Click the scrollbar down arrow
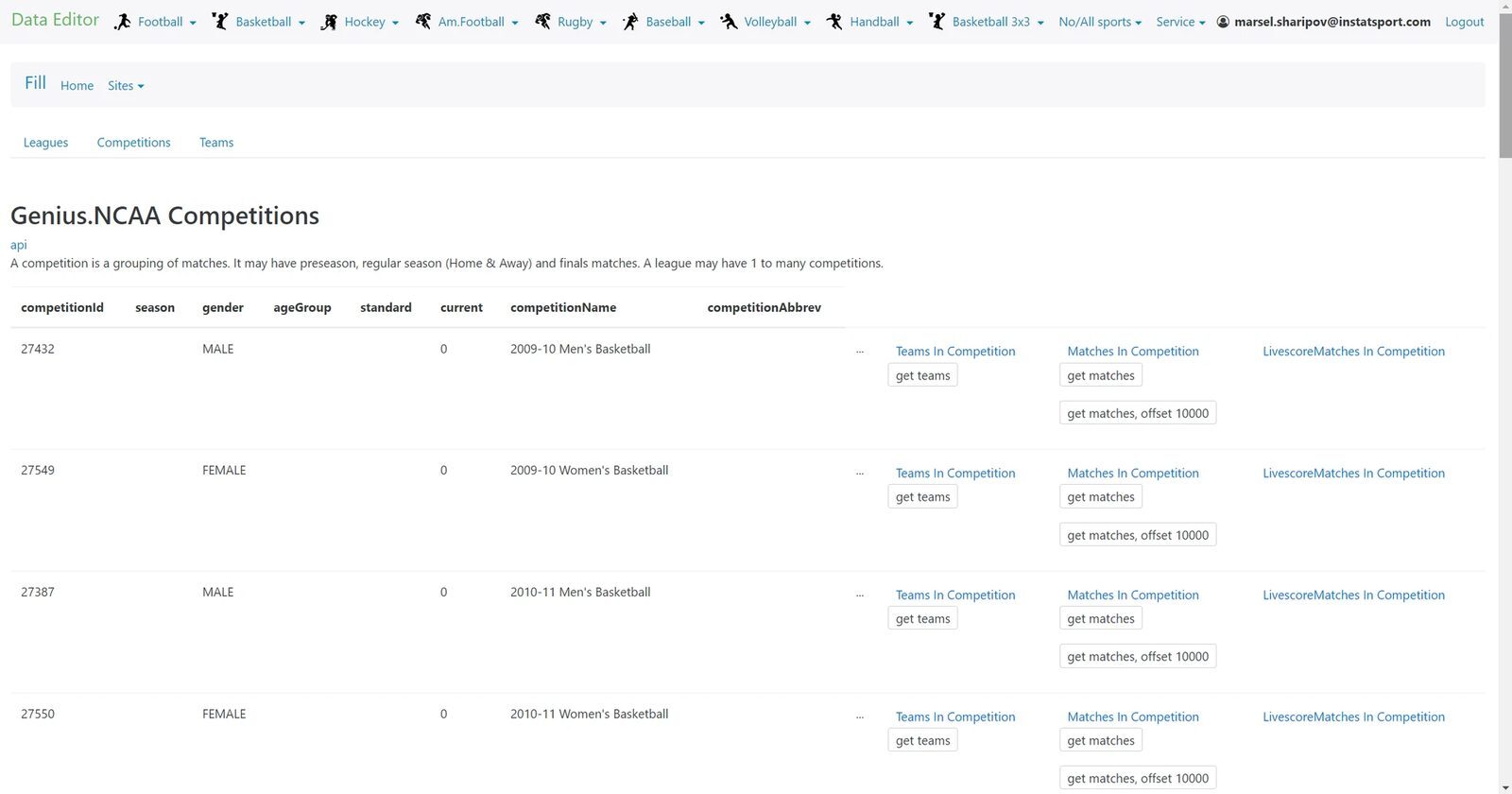This screenshot has width=1512, height=794. point(1504,786)
